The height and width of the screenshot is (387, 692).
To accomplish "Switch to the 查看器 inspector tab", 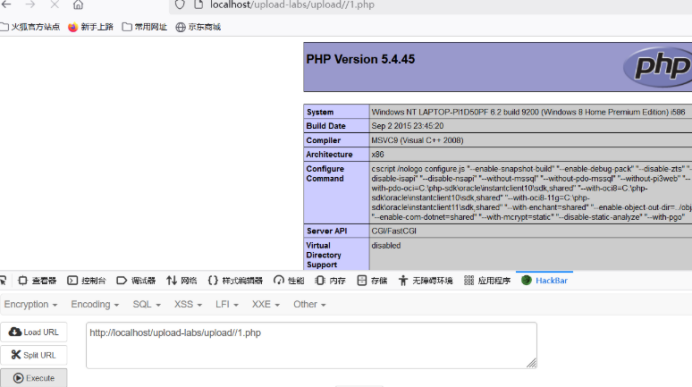I will [x=37, y=280].
